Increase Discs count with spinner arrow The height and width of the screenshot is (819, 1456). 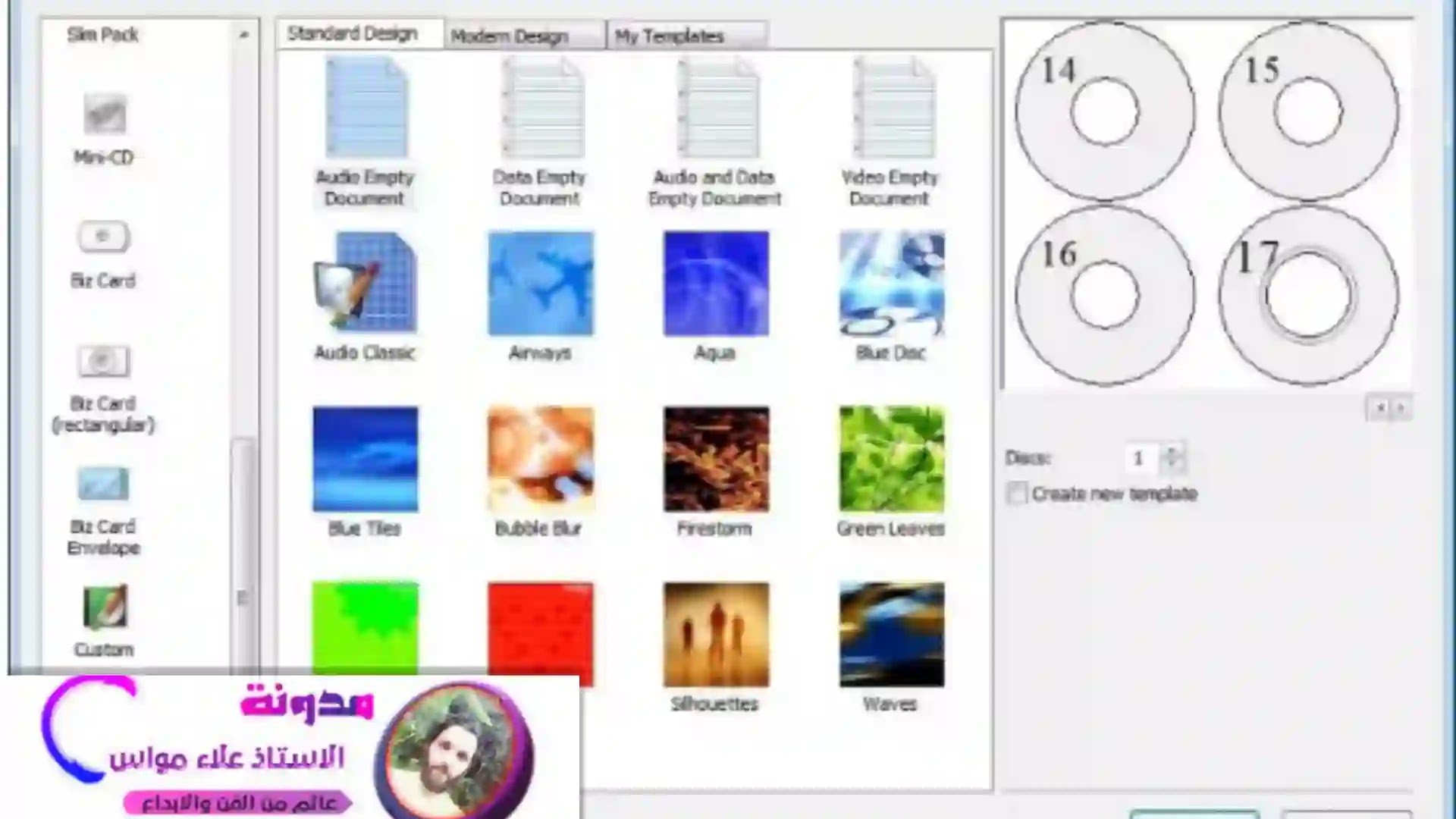(1172, 451)
